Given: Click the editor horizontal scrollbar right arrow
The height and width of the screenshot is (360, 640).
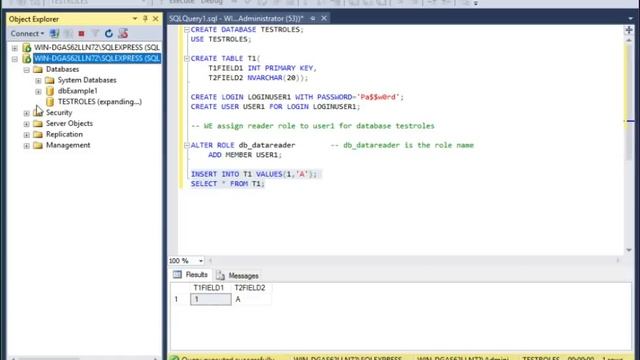Looking at the screenshot, I should [618, 260].
